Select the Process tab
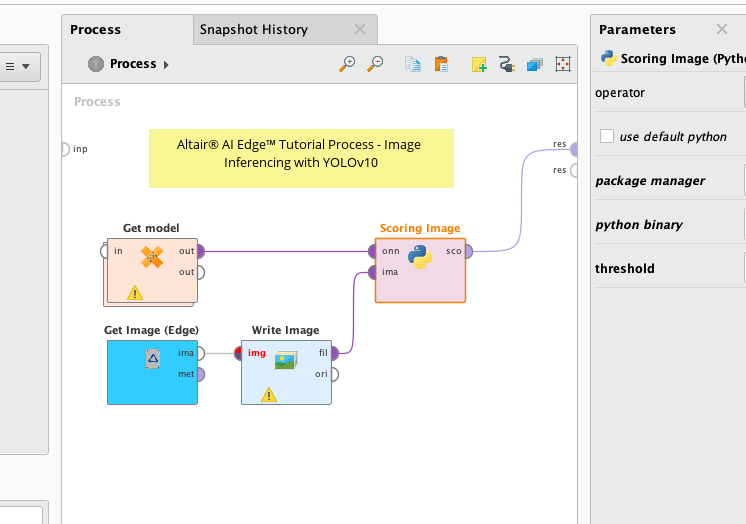This screenshot has height=524, width=746. coord(96,29)
